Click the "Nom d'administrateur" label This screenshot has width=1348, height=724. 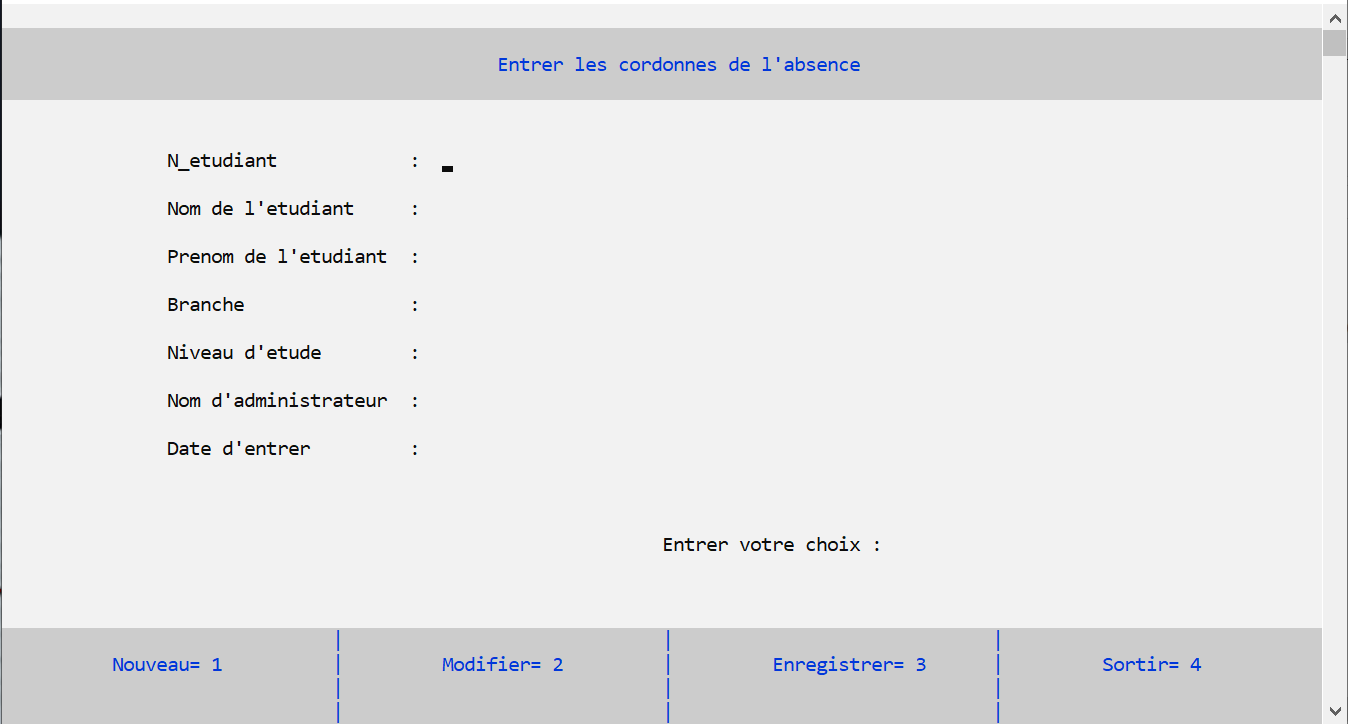[x=277, y=401]
